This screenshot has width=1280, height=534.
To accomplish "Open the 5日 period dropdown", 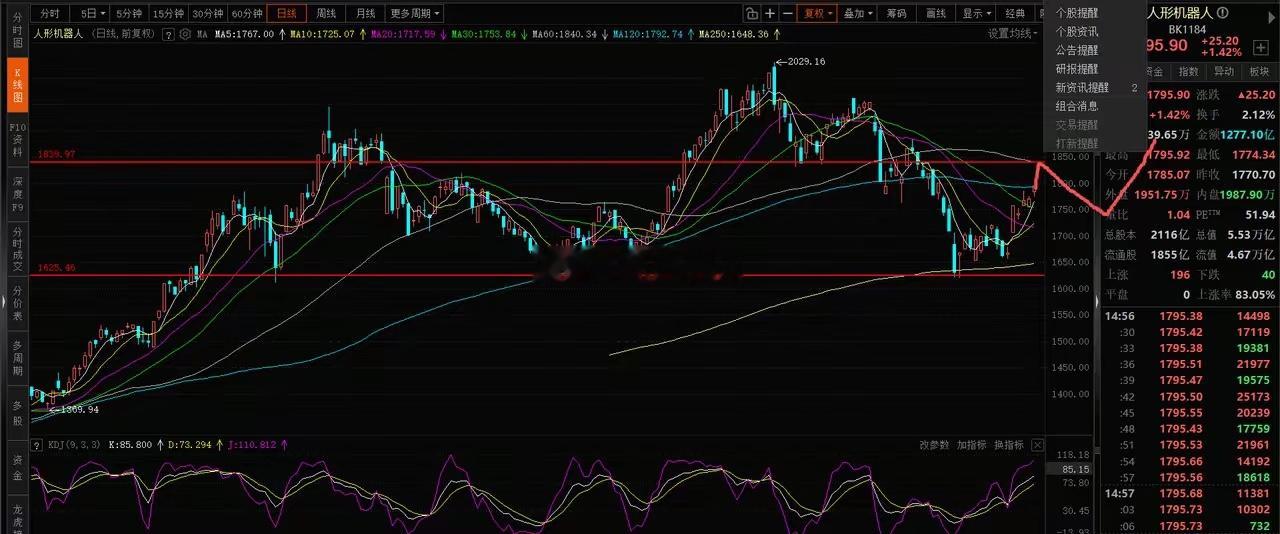I will click(x=91, y=13).
